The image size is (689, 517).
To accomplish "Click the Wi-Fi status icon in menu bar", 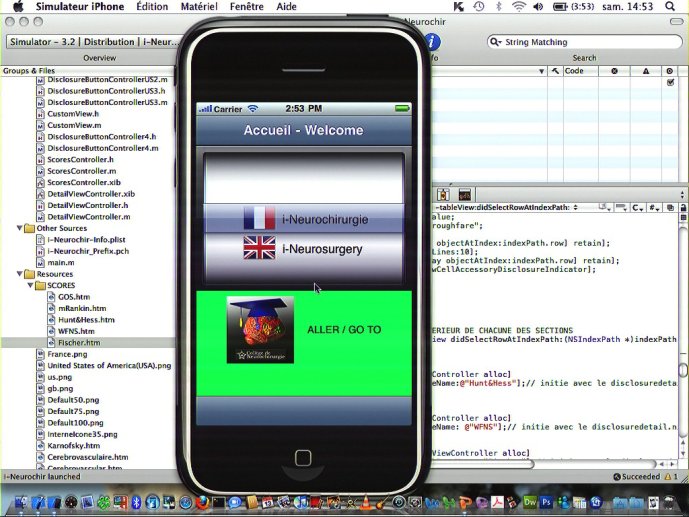I will click(x=519, y=6).
